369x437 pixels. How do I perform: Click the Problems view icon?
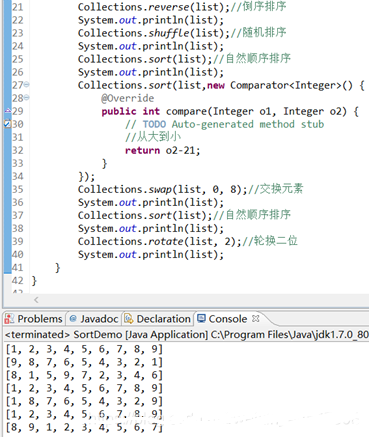[x=9, y=319]
